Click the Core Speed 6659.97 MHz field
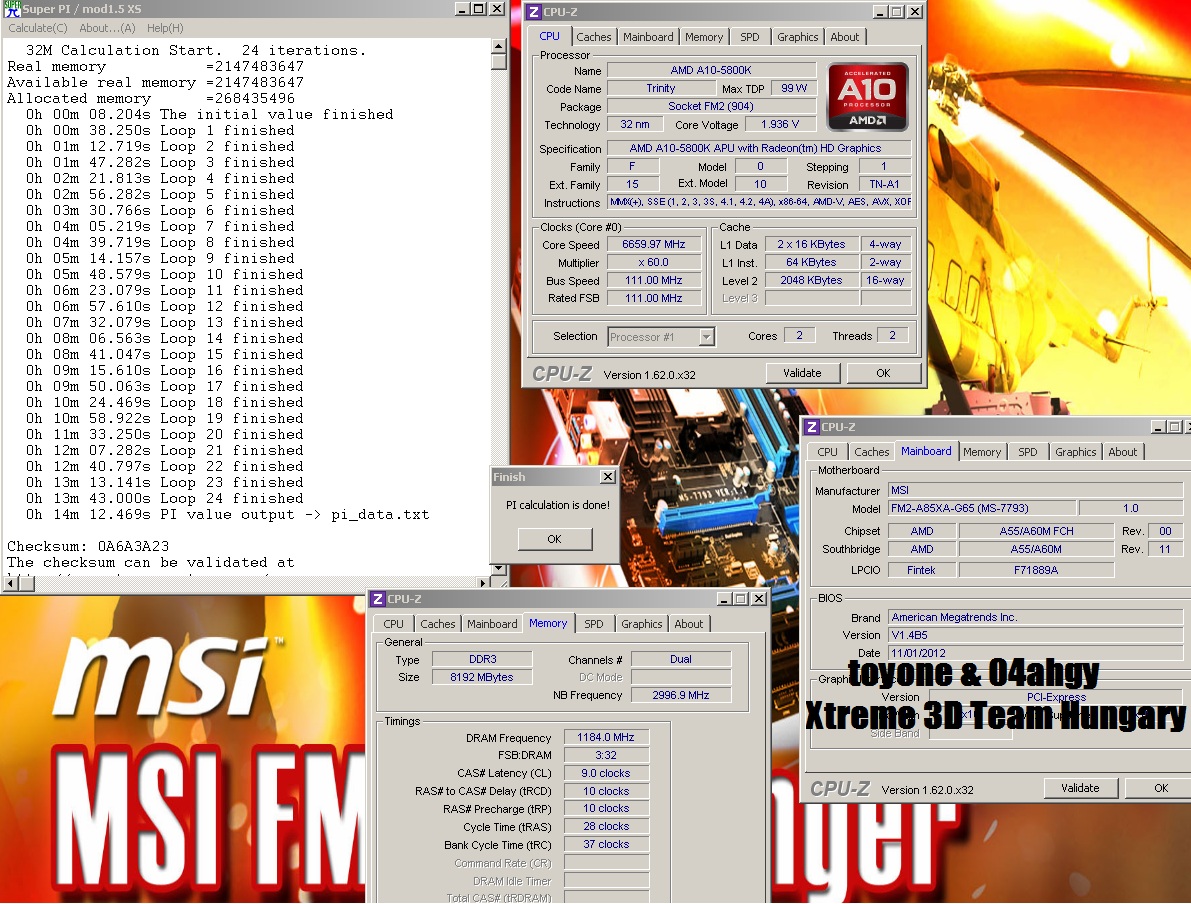 pos(653,245)
